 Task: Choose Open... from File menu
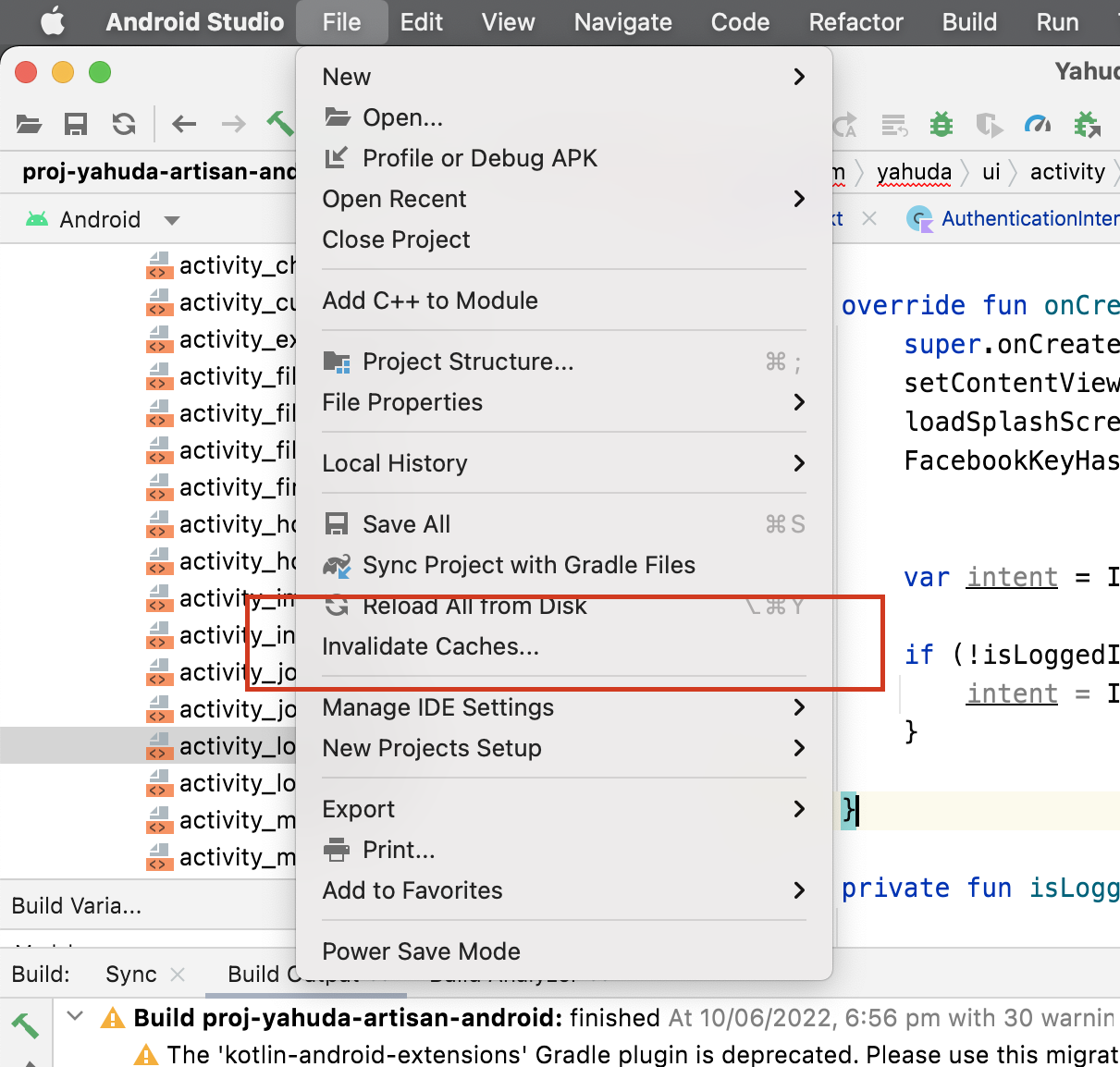coord(564,117)
